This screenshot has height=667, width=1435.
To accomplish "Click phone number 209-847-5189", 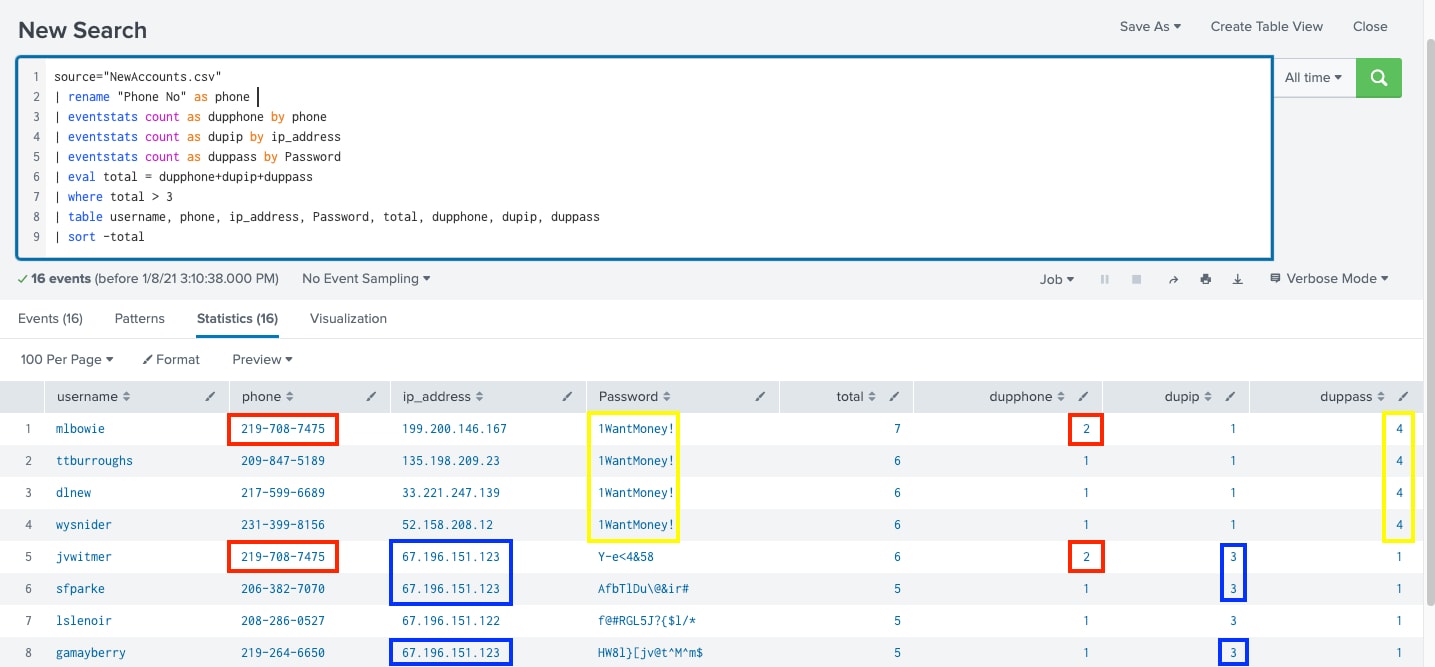I will click(283, 461).
